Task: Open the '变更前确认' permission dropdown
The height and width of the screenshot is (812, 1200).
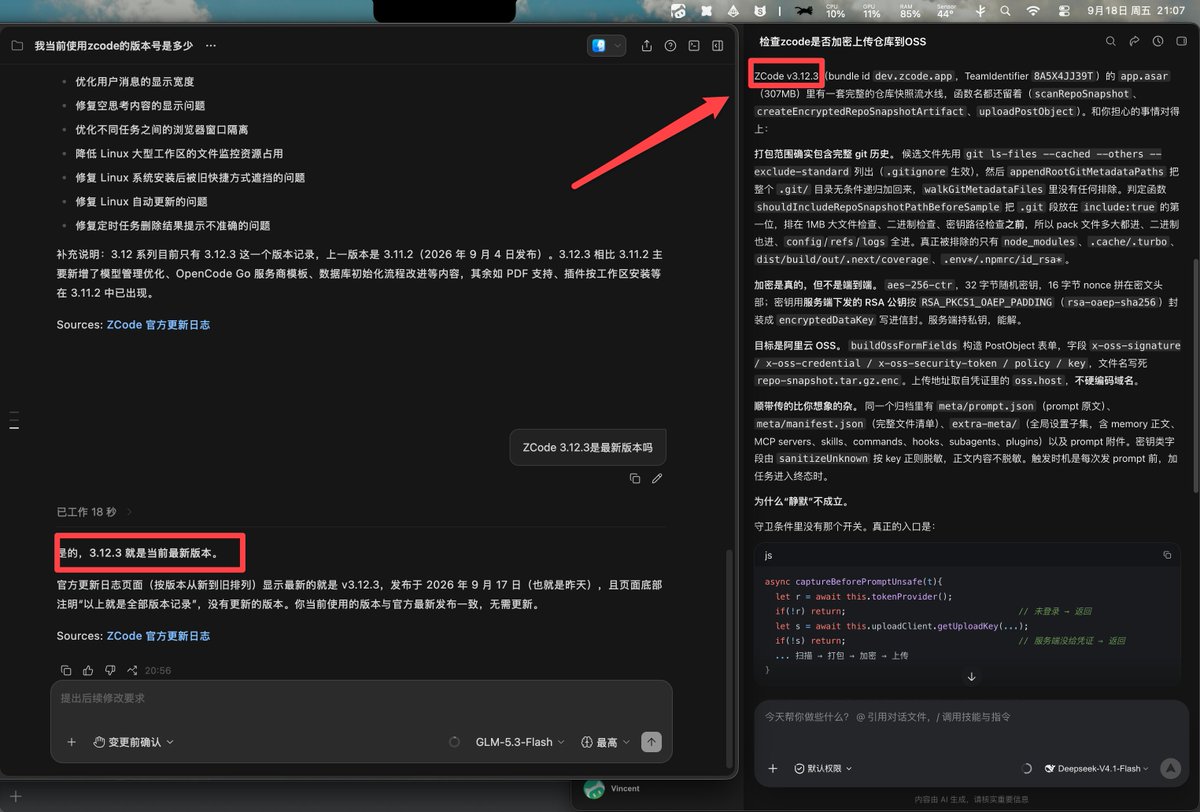Action: (133, 742)
